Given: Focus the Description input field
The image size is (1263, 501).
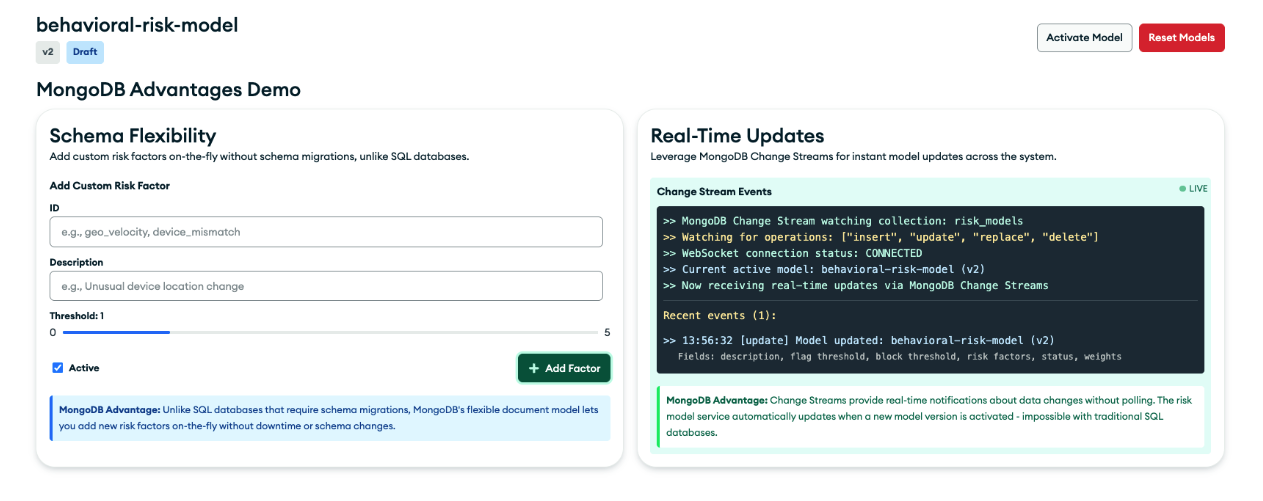Looking at the screenshot, I should [326, 286].
